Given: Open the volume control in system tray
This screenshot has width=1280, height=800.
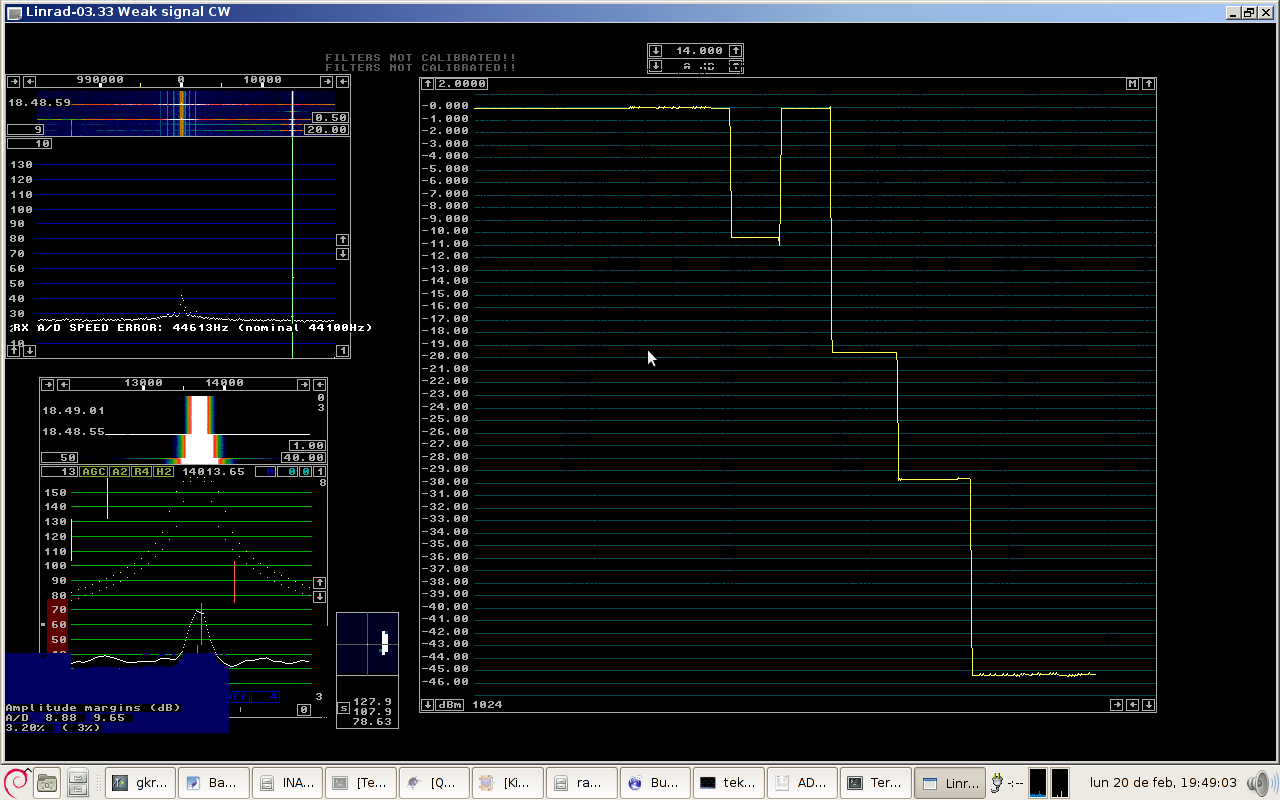Looking at the screenshot, I should pyautogui.click(x=1265, y=782).
